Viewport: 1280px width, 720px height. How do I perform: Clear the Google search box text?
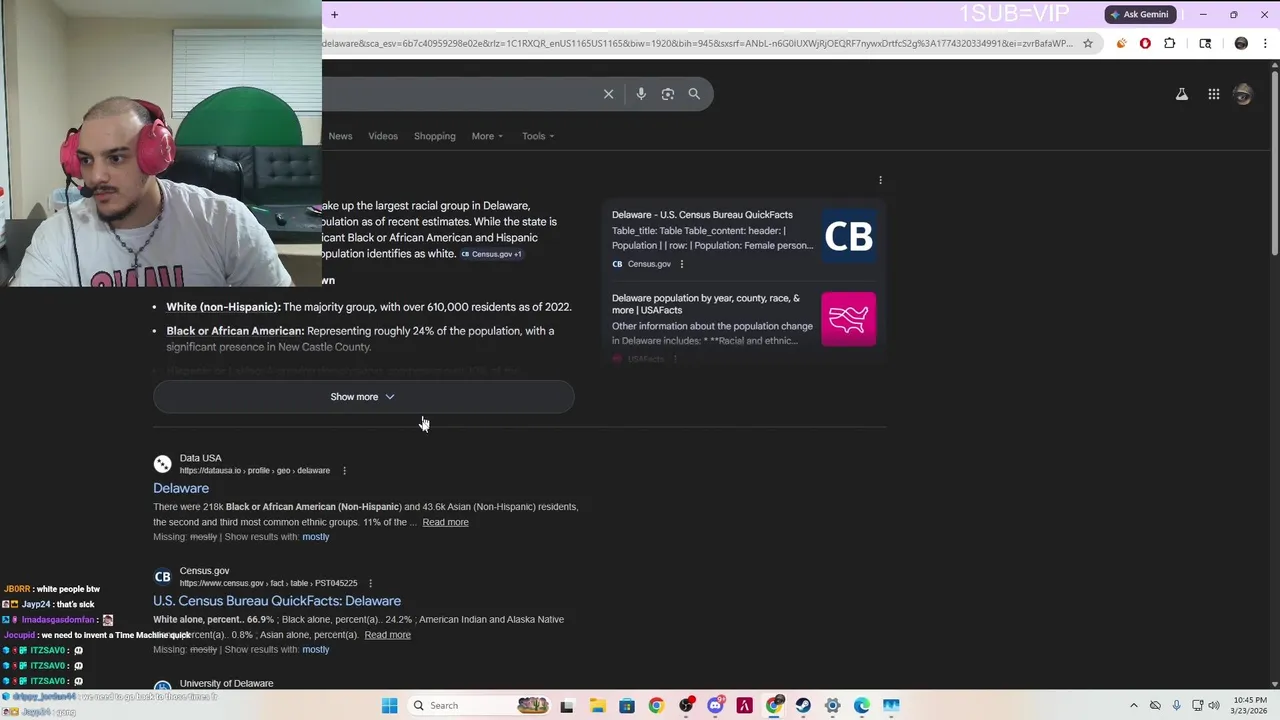pos(608,94)
